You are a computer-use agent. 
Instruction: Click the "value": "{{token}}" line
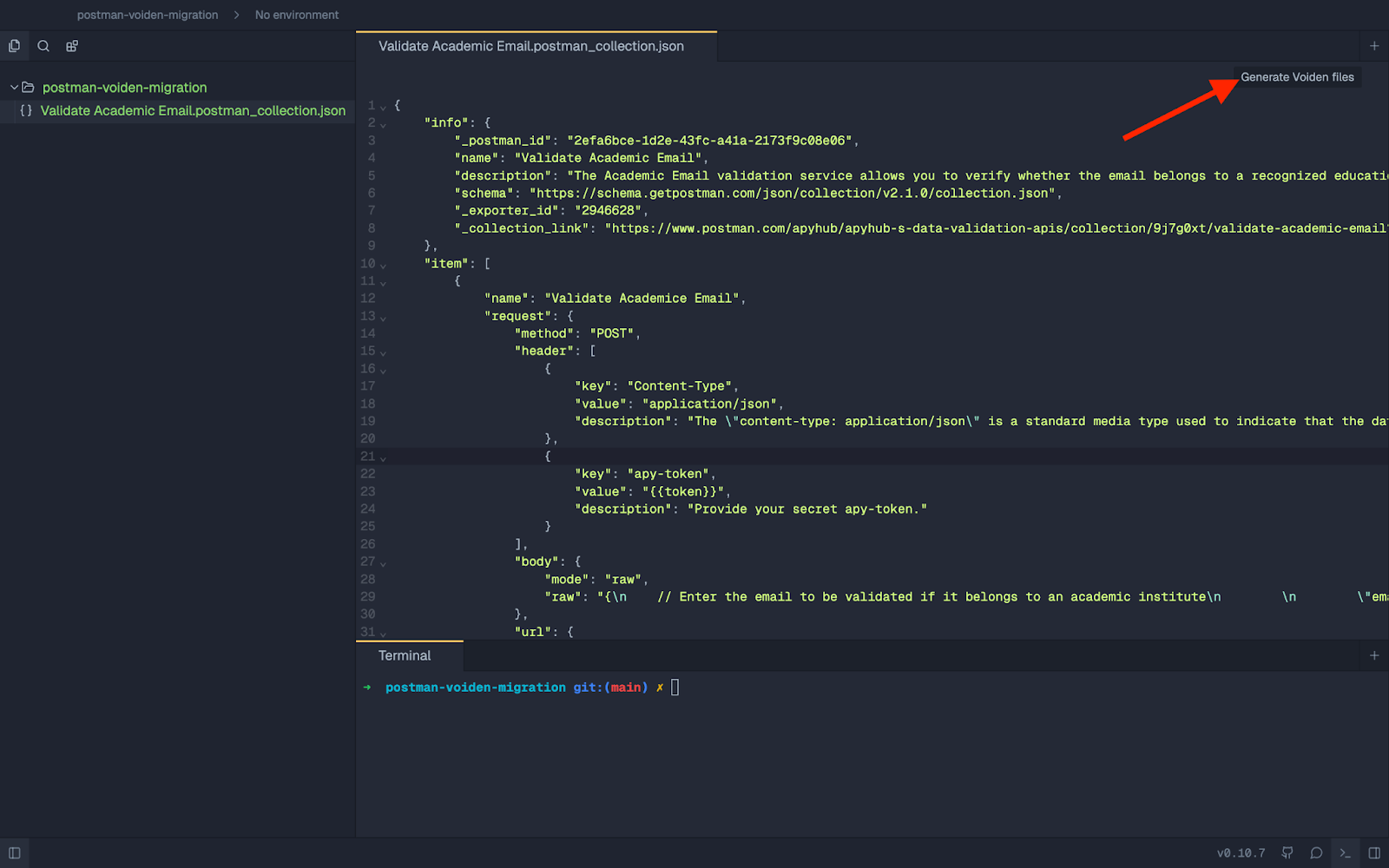pos(652,491)
